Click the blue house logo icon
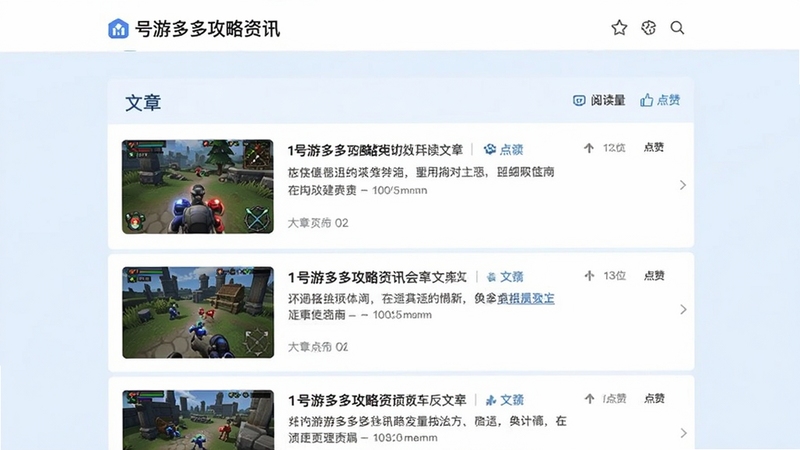Screen dimensions: 800x450 [x=118, y=29]
